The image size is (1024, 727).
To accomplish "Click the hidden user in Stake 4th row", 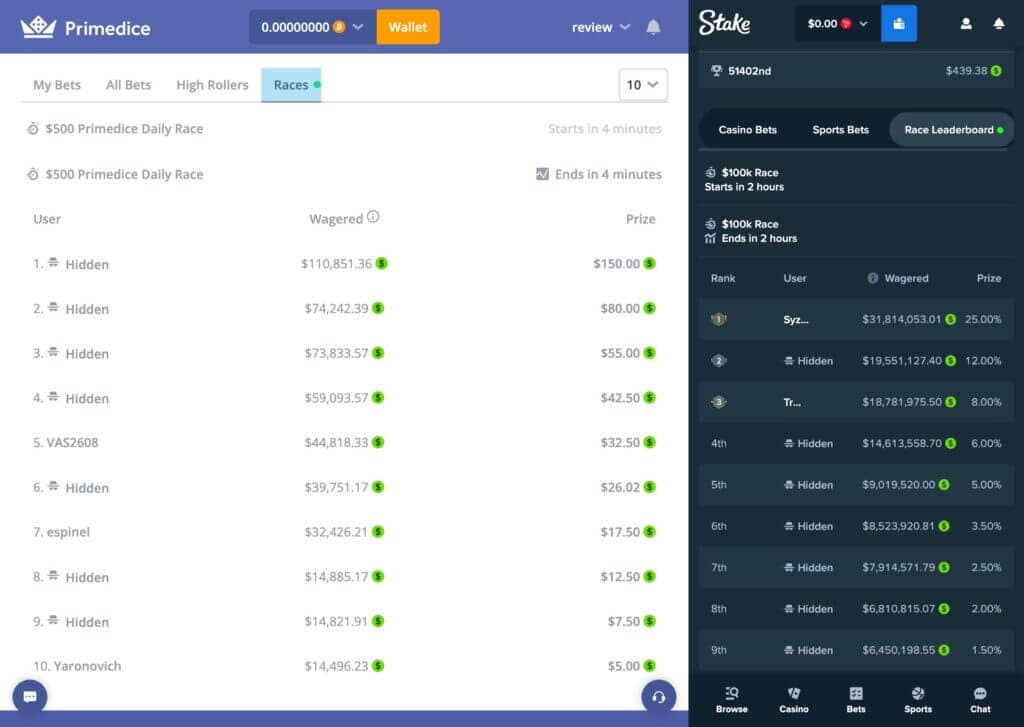I will tap(808, 444).
